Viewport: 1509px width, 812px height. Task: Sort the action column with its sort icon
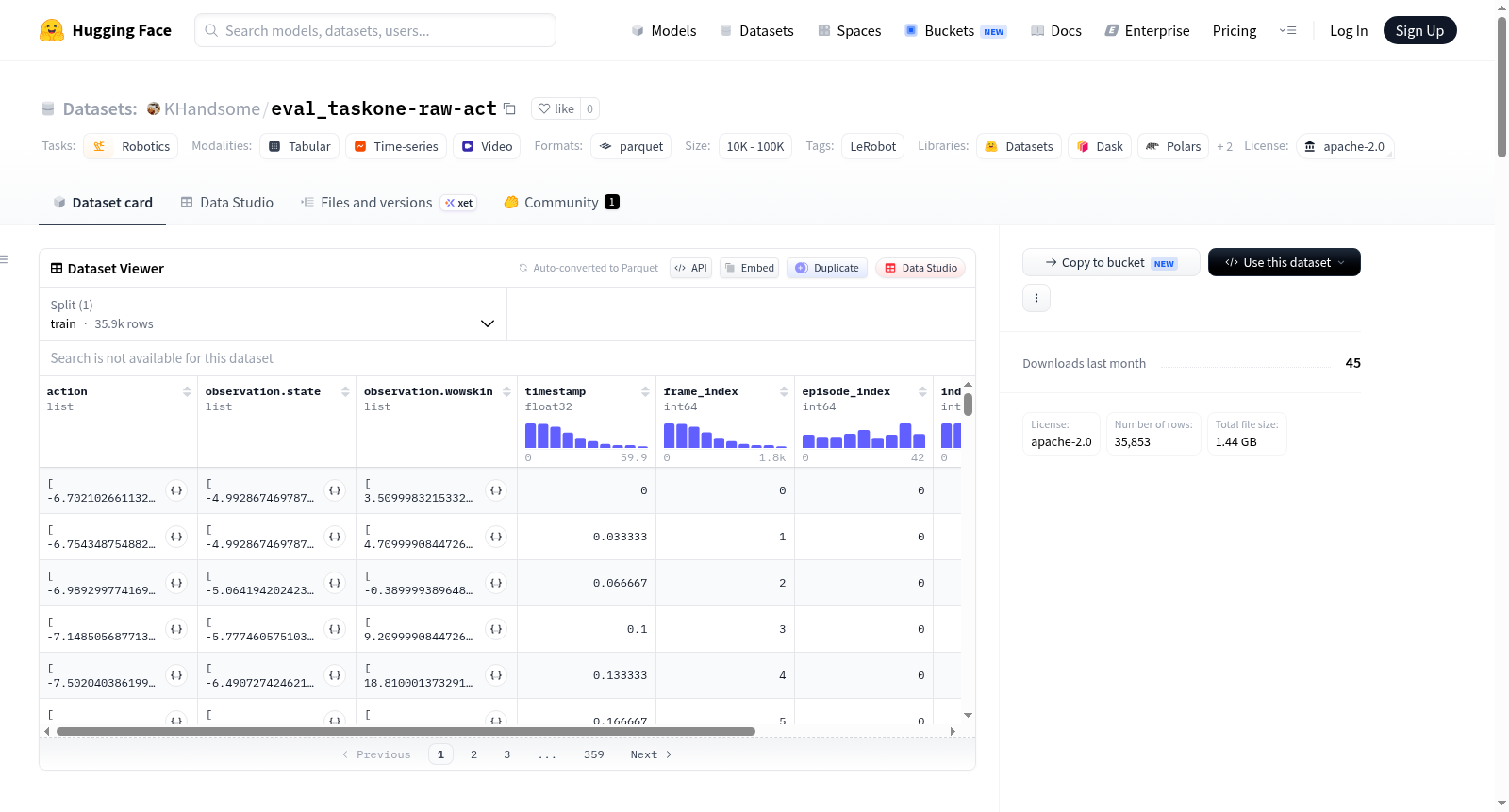pos(187,391)
